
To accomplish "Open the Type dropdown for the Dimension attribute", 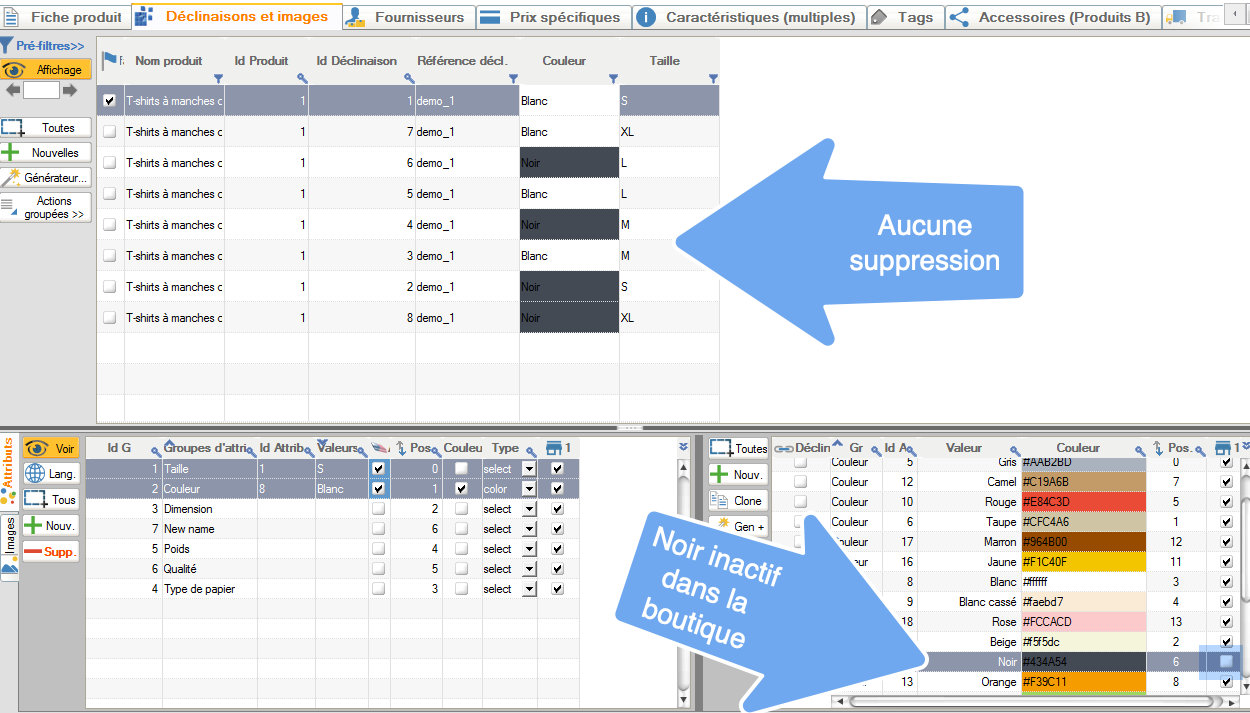I will [x=530, y=508].
